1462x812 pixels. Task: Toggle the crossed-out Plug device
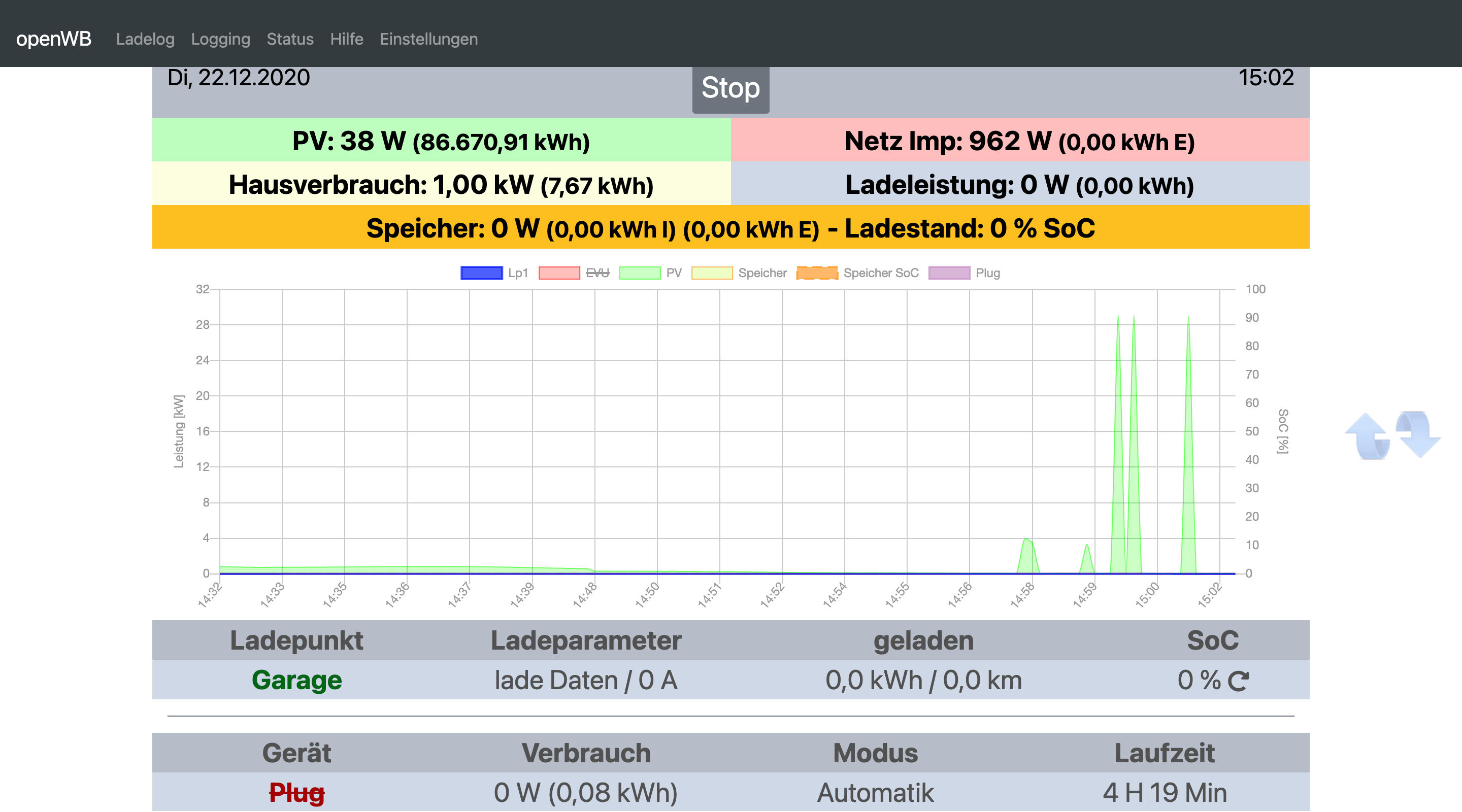click(296, 792)
